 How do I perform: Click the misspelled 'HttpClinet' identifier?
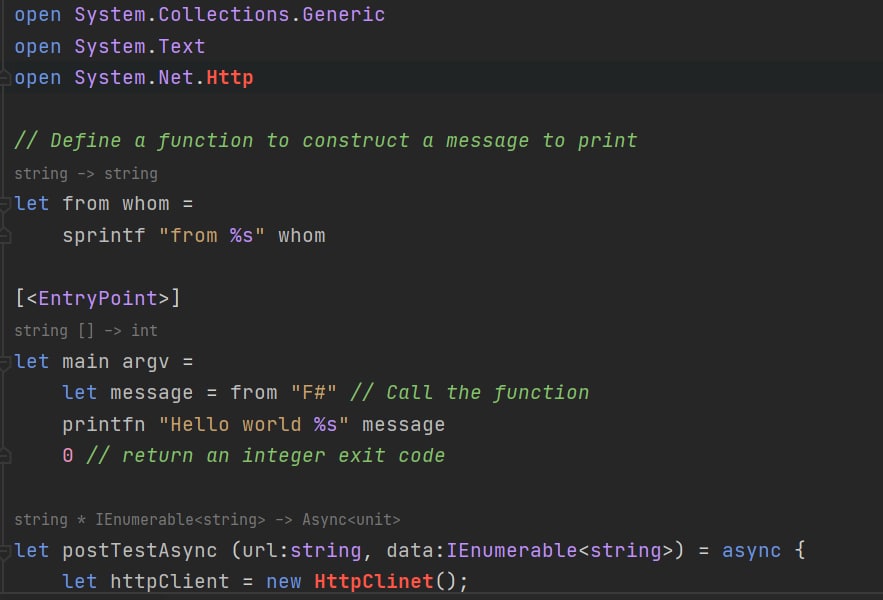click(373, 581)
